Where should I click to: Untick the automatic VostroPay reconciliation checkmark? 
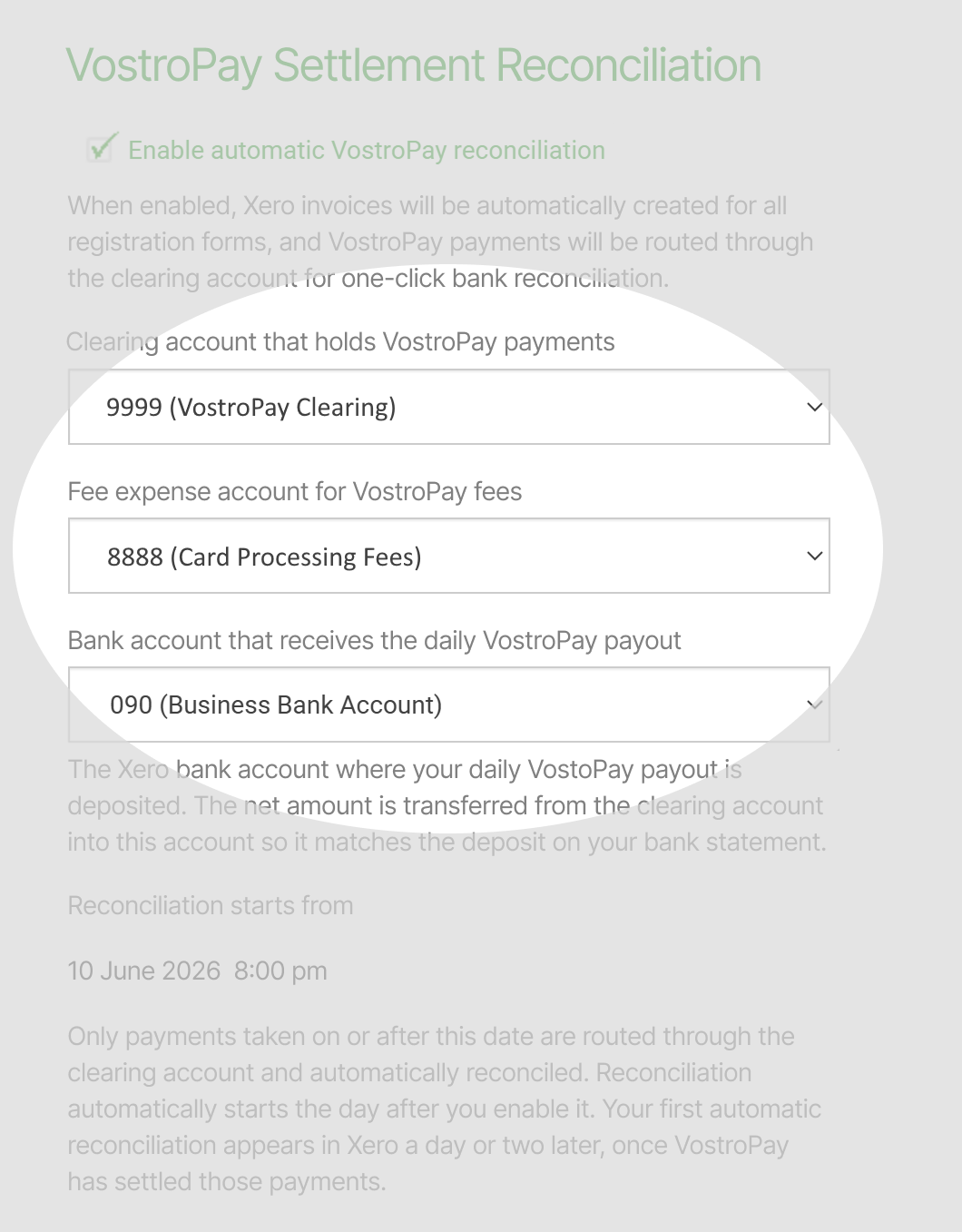(101, 148)
